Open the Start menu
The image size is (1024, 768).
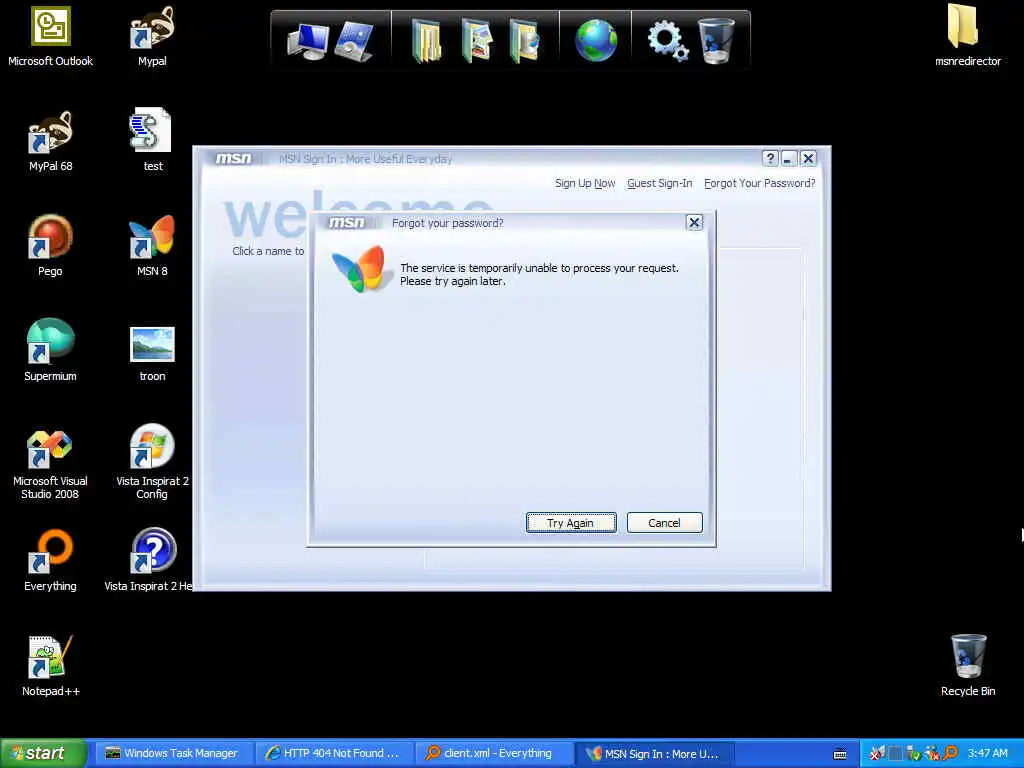point(43,753)
